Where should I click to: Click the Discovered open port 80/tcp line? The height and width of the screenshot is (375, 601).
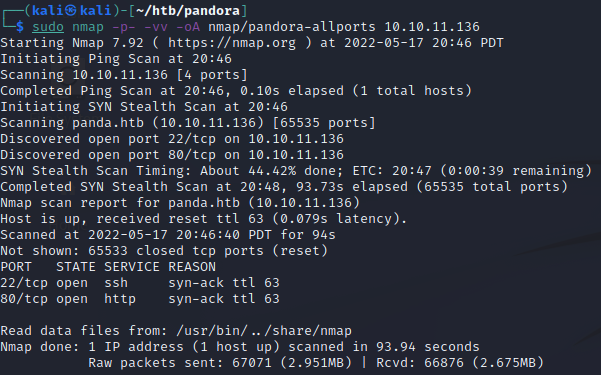pos(172,155)
